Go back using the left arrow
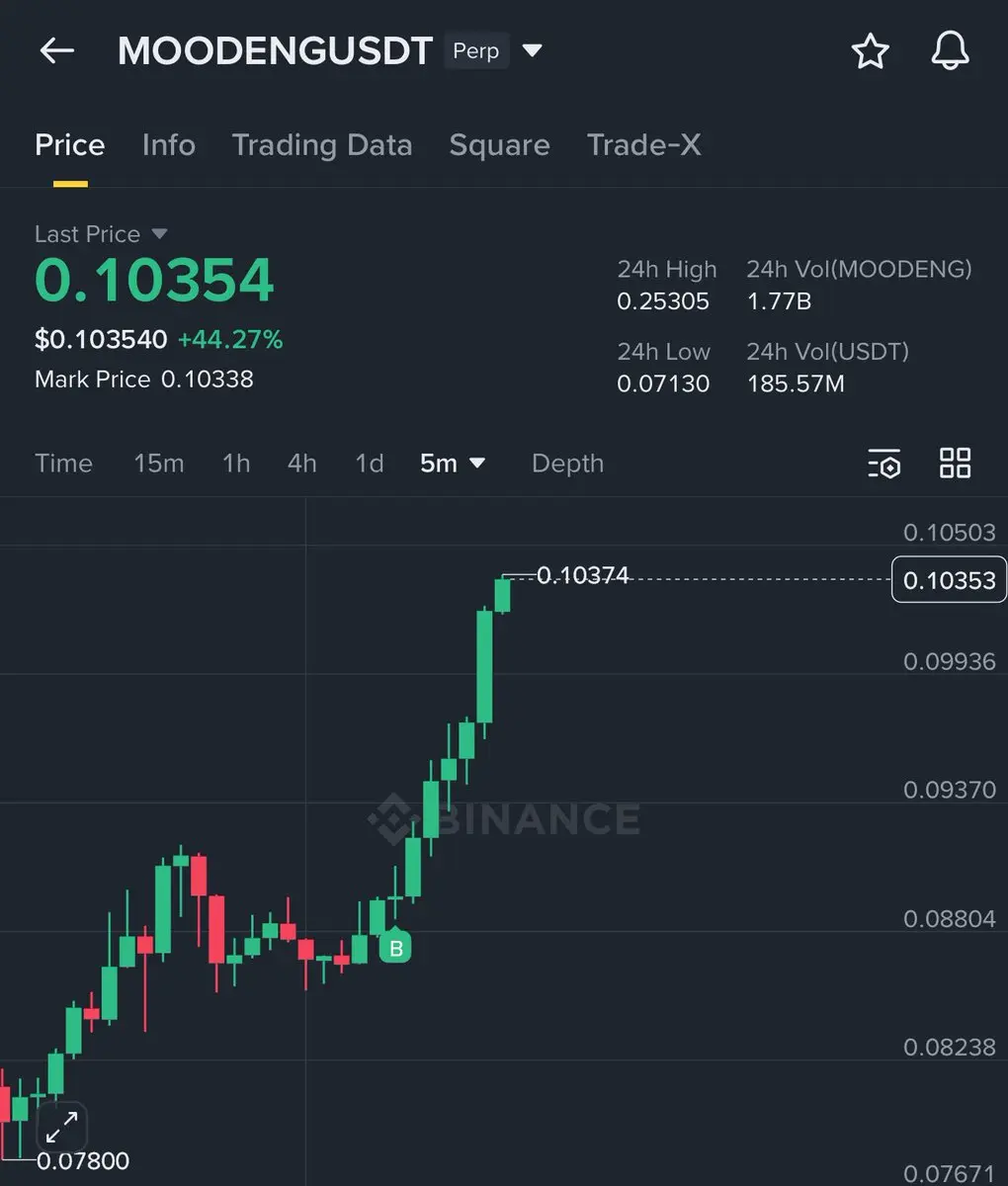 (57, 51)
